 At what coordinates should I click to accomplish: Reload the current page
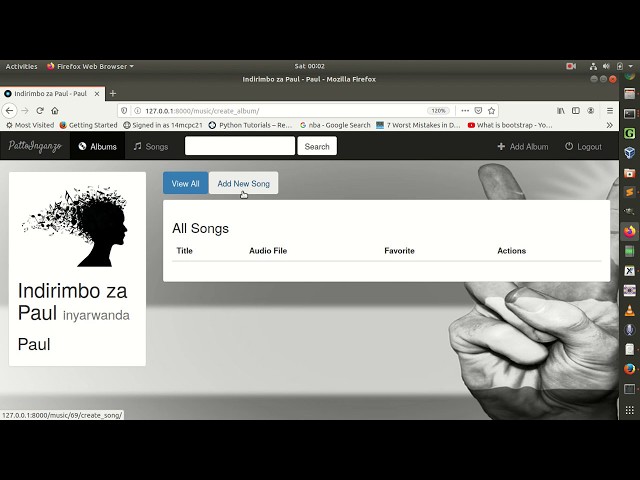click(40, 111)
